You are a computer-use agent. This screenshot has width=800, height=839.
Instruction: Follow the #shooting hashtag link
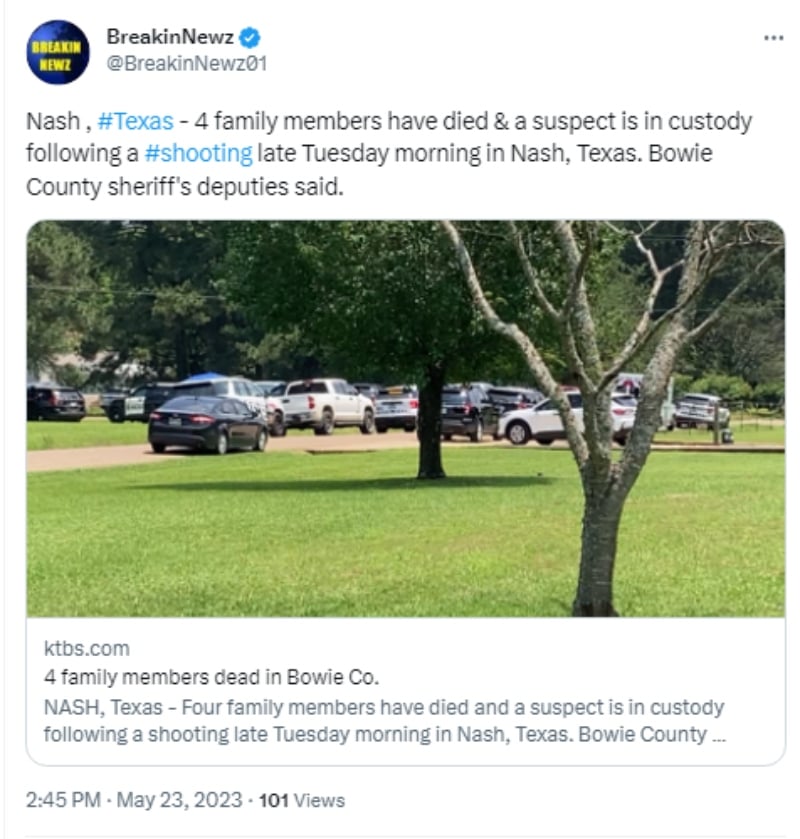199,154
